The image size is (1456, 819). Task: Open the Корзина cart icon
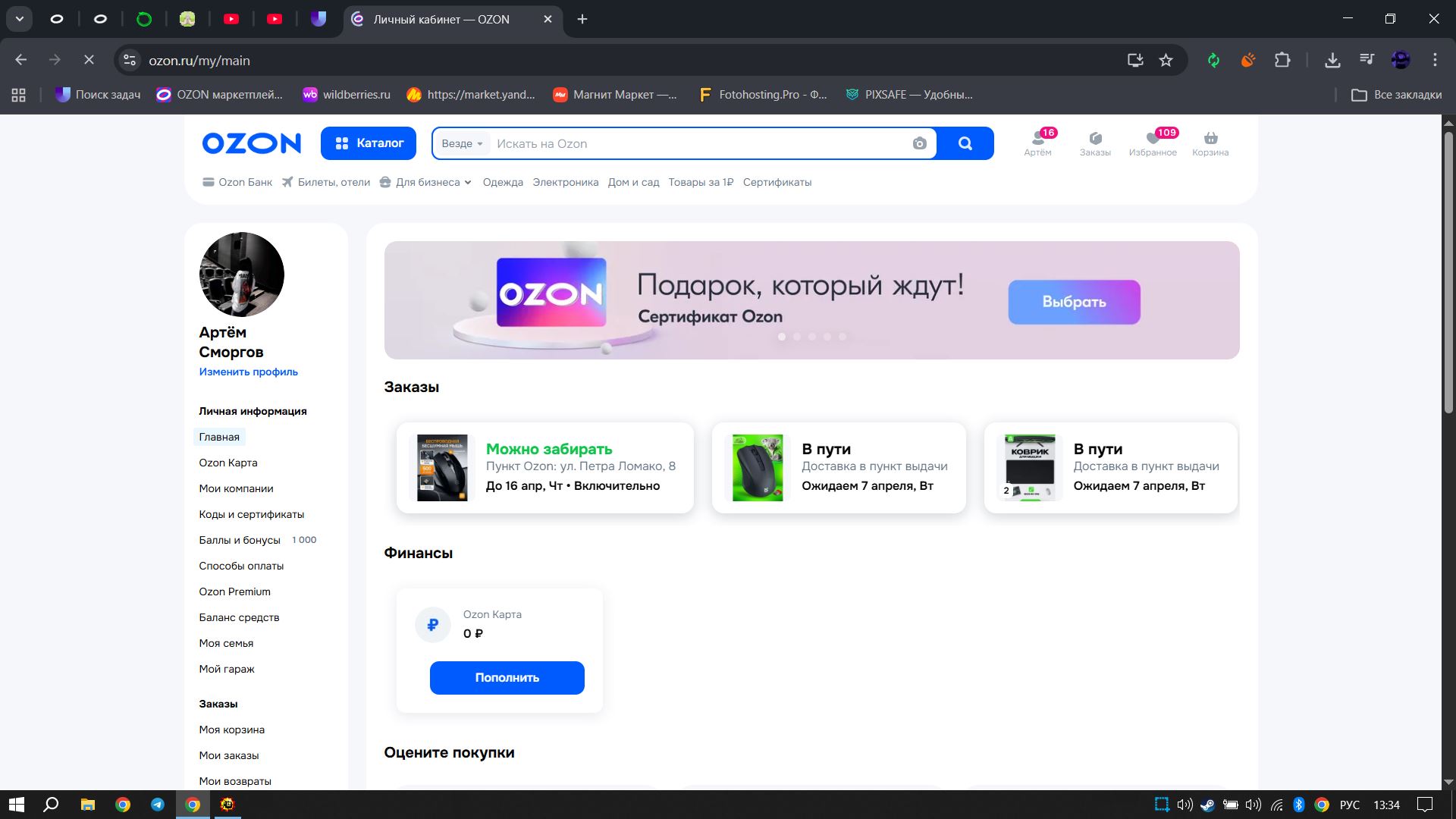(1210, 139)
